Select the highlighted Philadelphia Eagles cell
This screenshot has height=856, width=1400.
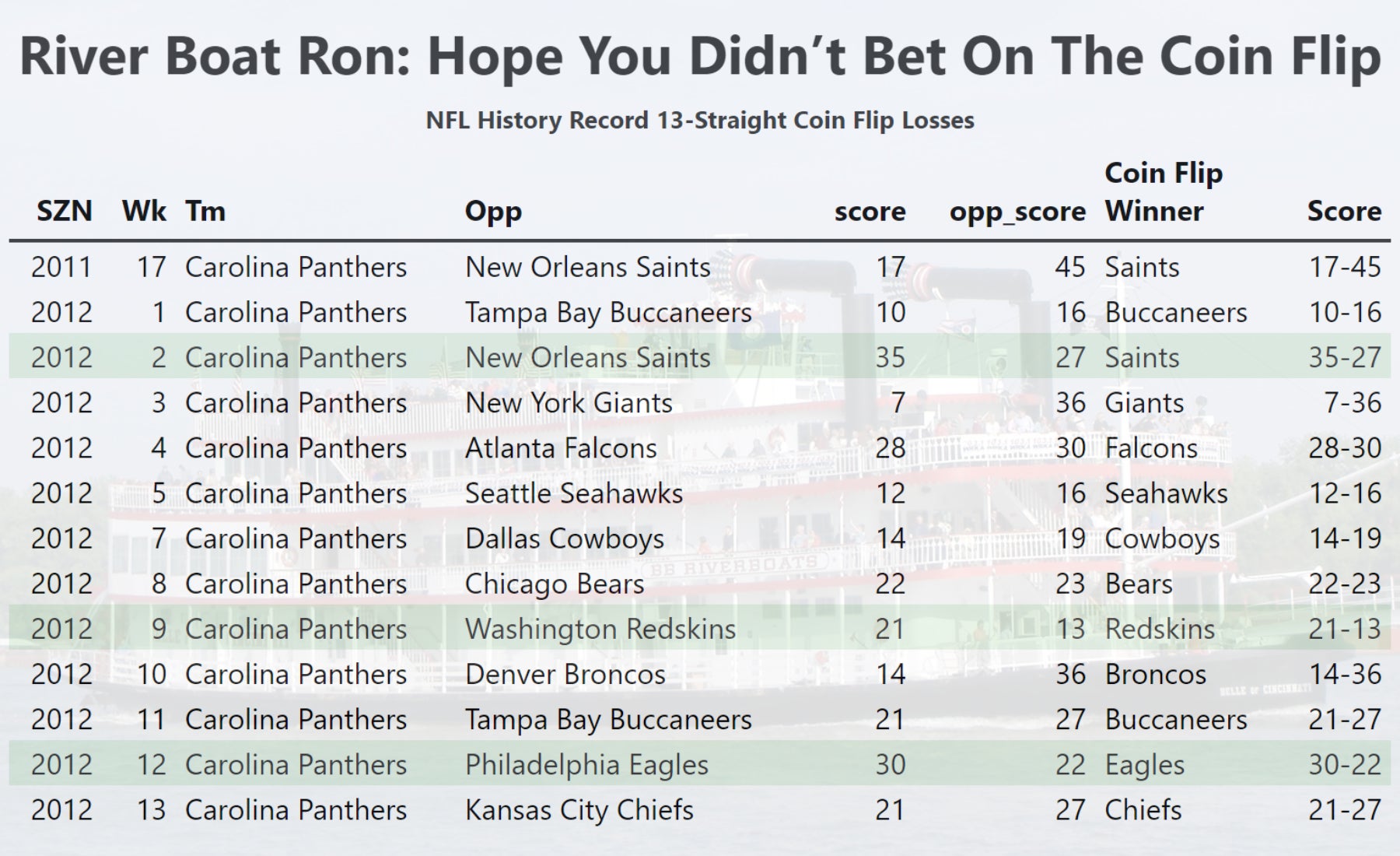pyautogui.click(x=586, y=765)
